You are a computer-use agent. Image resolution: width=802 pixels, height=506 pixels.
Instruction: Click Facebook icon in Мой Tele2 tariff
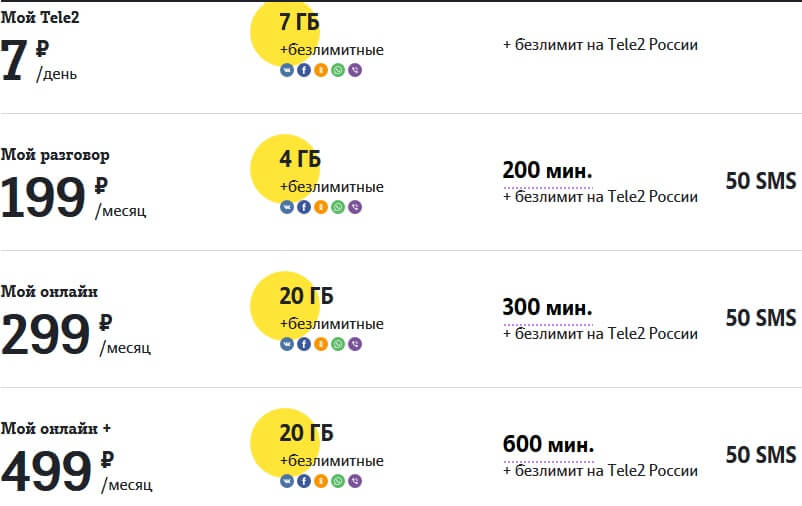click(304, 70)
